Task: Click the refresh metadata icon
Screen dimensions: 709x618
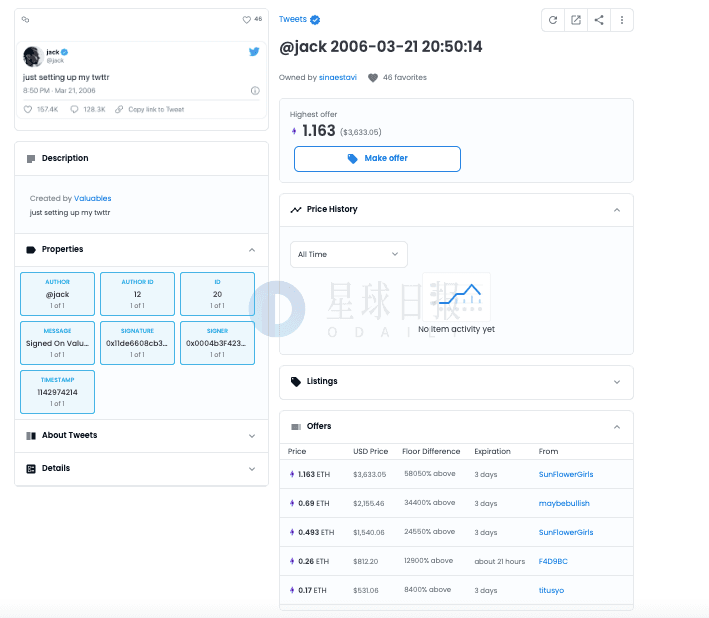Action: pyautogui.click(x=553, y=20)
